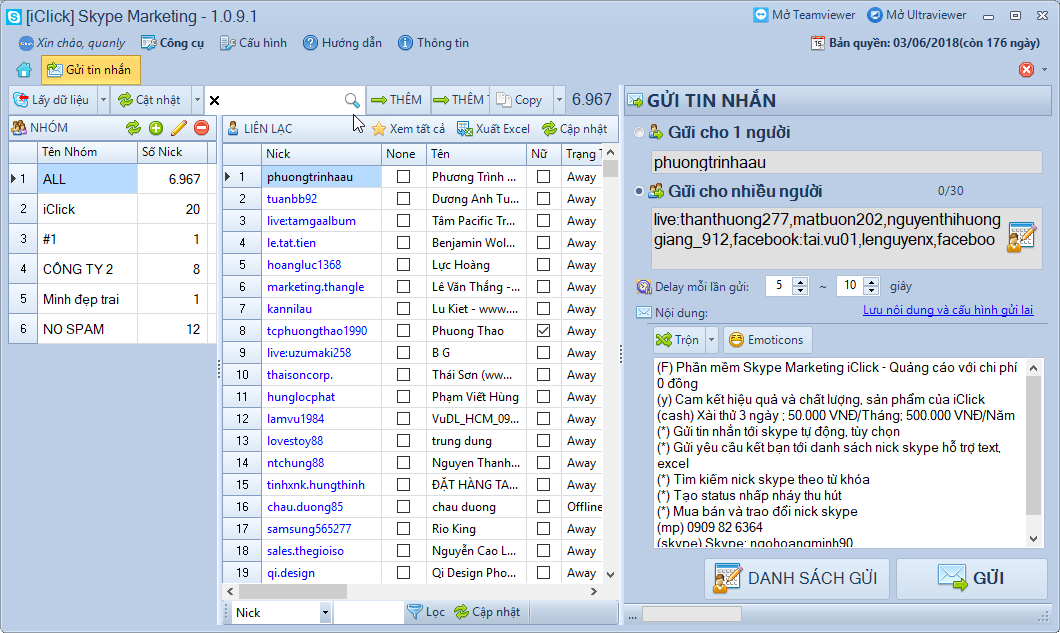
Task: Select the Gửi cho 1 người radio button
Action: [x=639, y=133]
